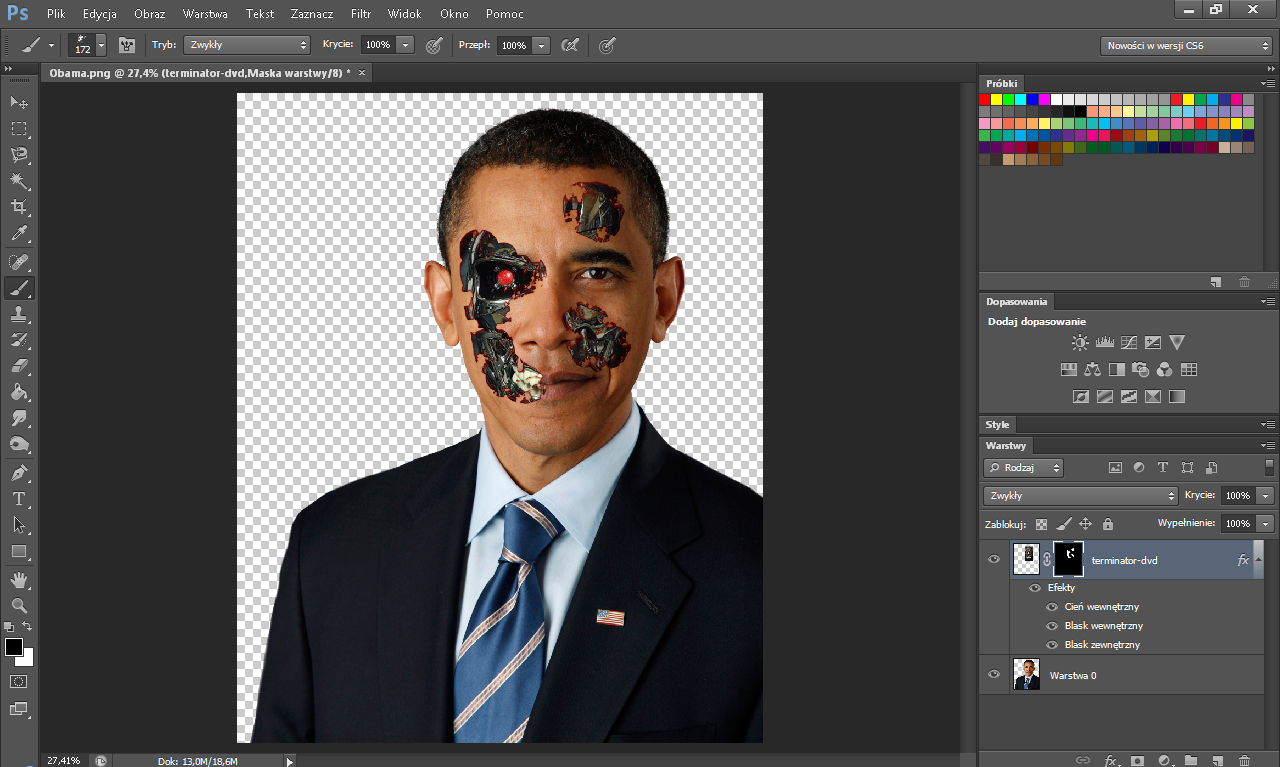Image resolution: width=1280 pixels, height=767 pixels.
Task: Select the Move tool
Action: point(19,103)
